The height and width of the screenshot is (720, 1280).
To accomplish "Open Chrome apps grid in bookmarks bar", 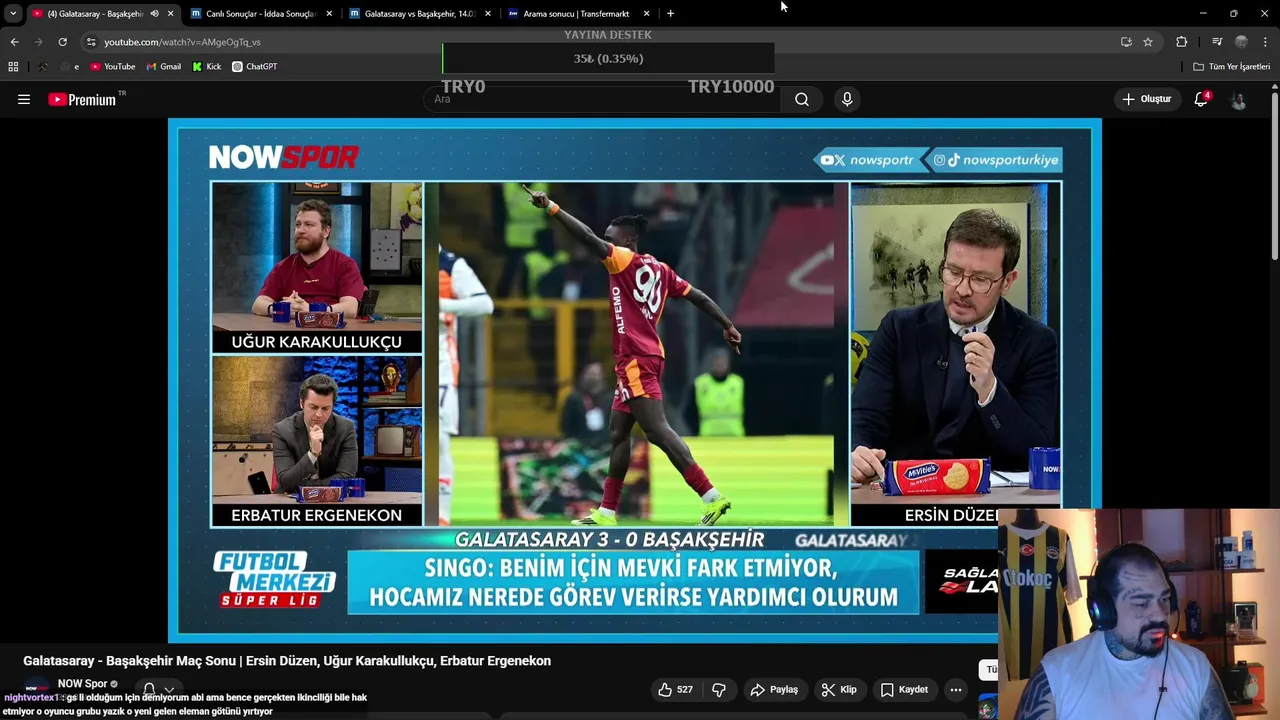I will pyautogui.click(x=13, y=66).
